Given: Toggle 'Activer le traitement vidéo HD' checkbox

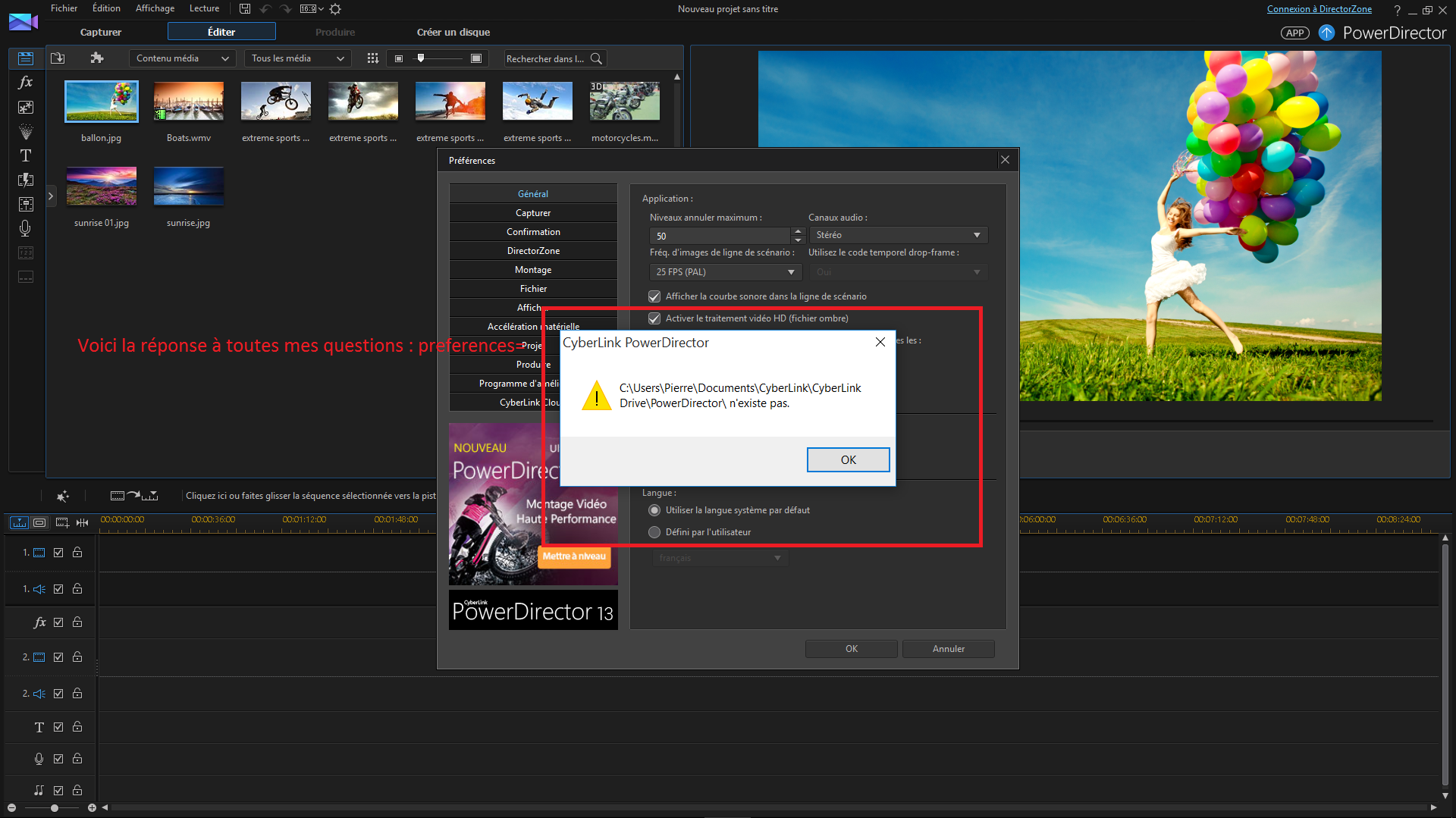Looking at the screenshot, I should 654,318.
